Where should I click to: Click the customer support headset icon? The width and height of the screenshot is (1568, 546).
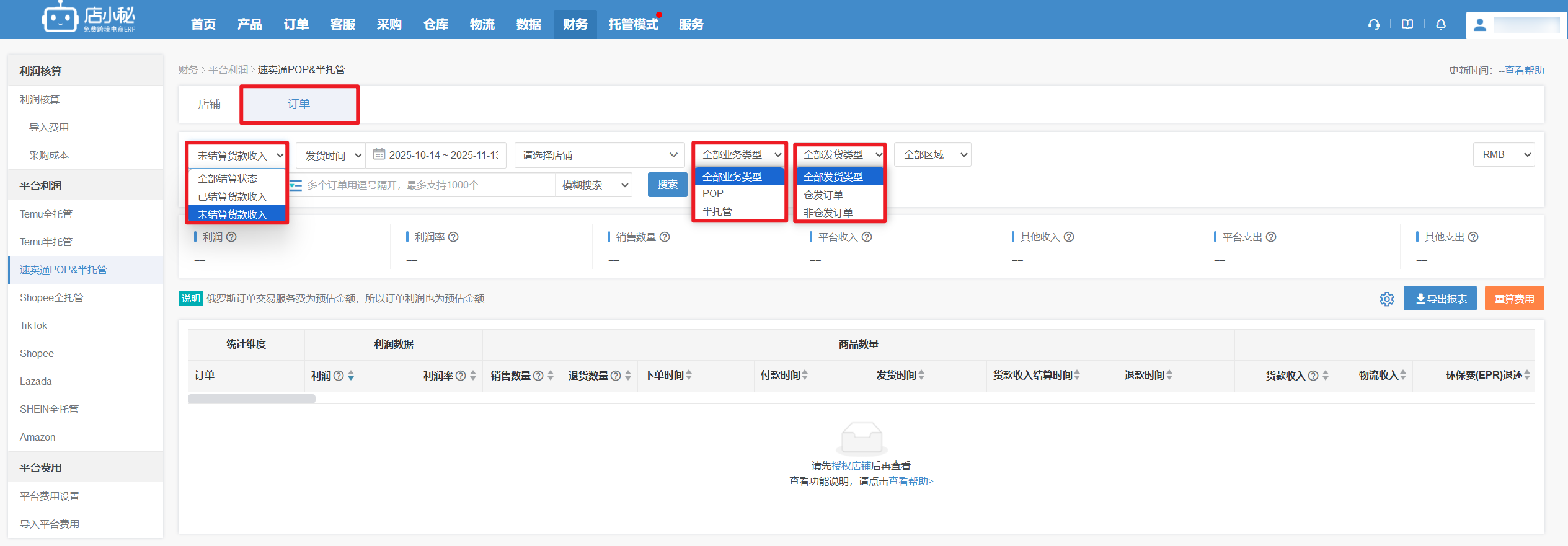click(x=1374, y=24)
